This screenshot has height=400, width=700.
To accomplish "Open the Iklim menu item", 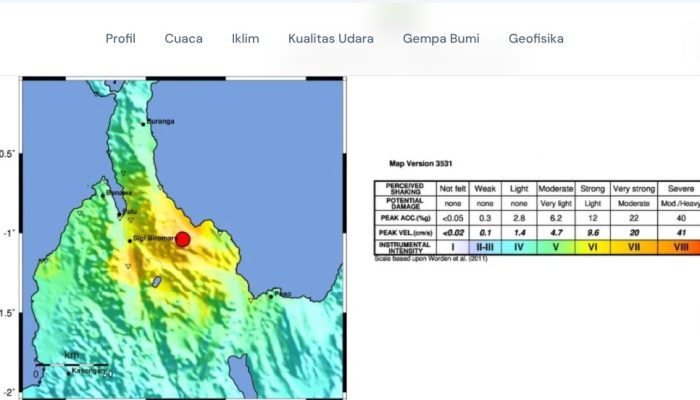I will point(245,39).
